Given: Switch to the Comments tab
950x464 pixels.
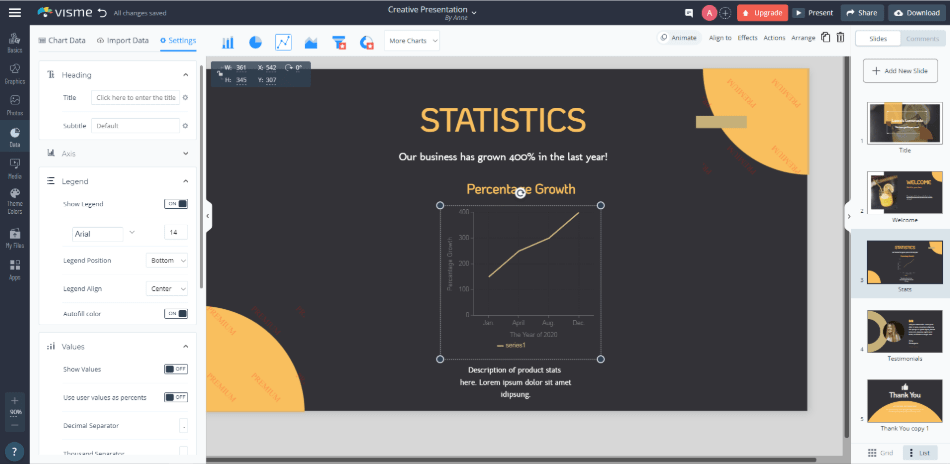Looking at the screenshot, I should click(922, 39).
